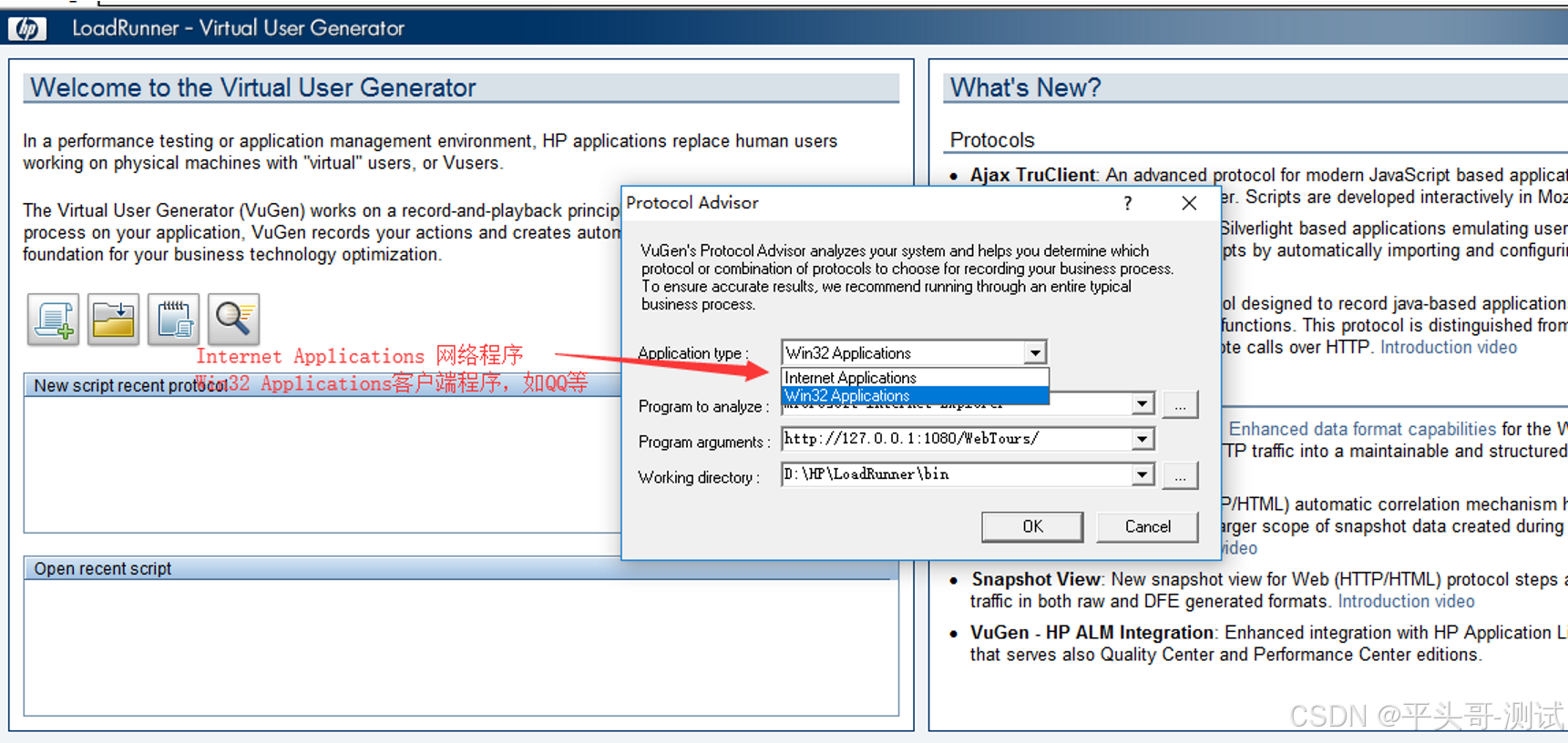Click the 'VuGen - HP ALM Integration' heading

tap(1091, 632)
